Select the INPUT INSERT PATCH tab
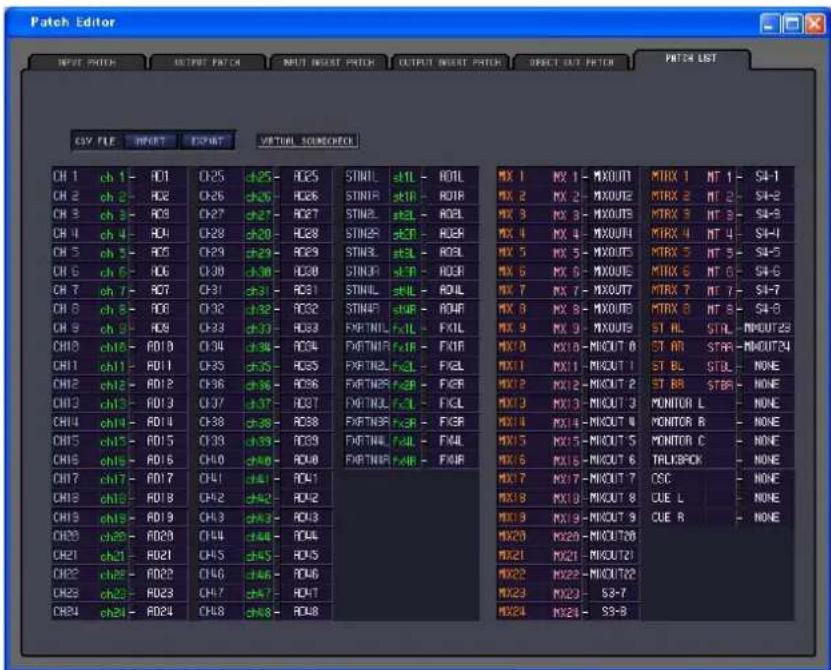The width and height of the screenshot is (831, 670). (329, 63)
